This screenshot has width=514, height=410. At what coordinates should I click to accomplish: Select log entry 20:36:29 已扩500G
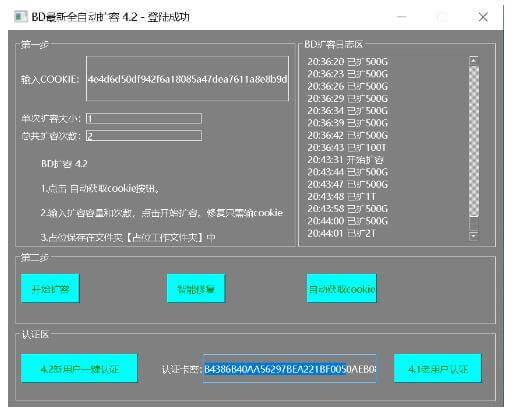(347, 99)
